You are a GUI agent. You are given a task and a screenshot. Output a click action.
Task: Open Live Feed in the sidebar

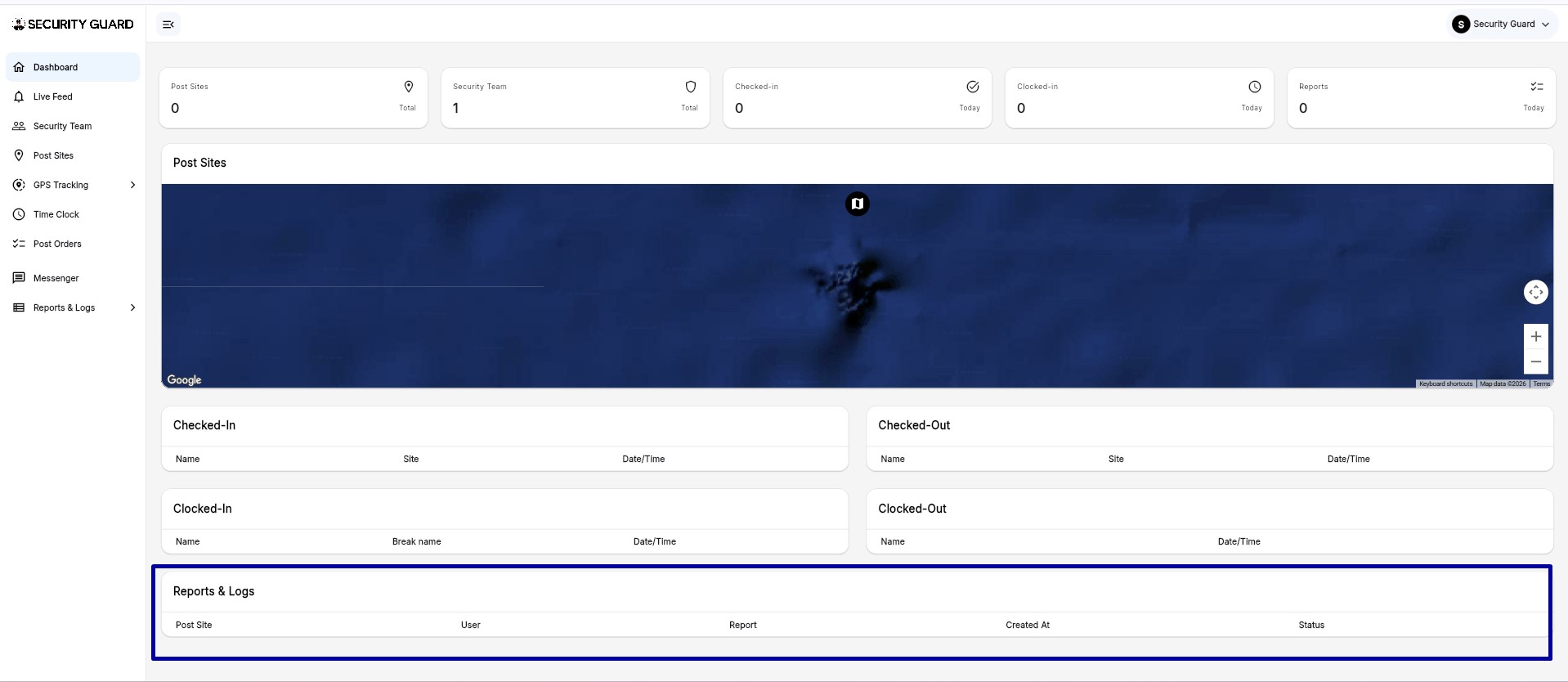click(73, 96)
